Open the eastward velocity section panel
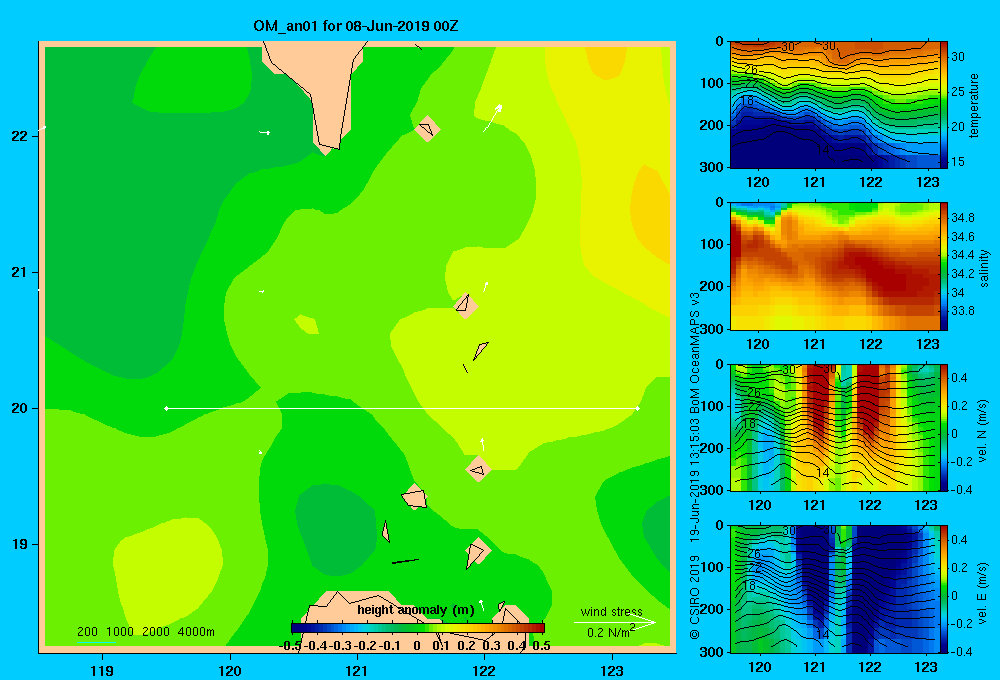 [x=835, y=589]
